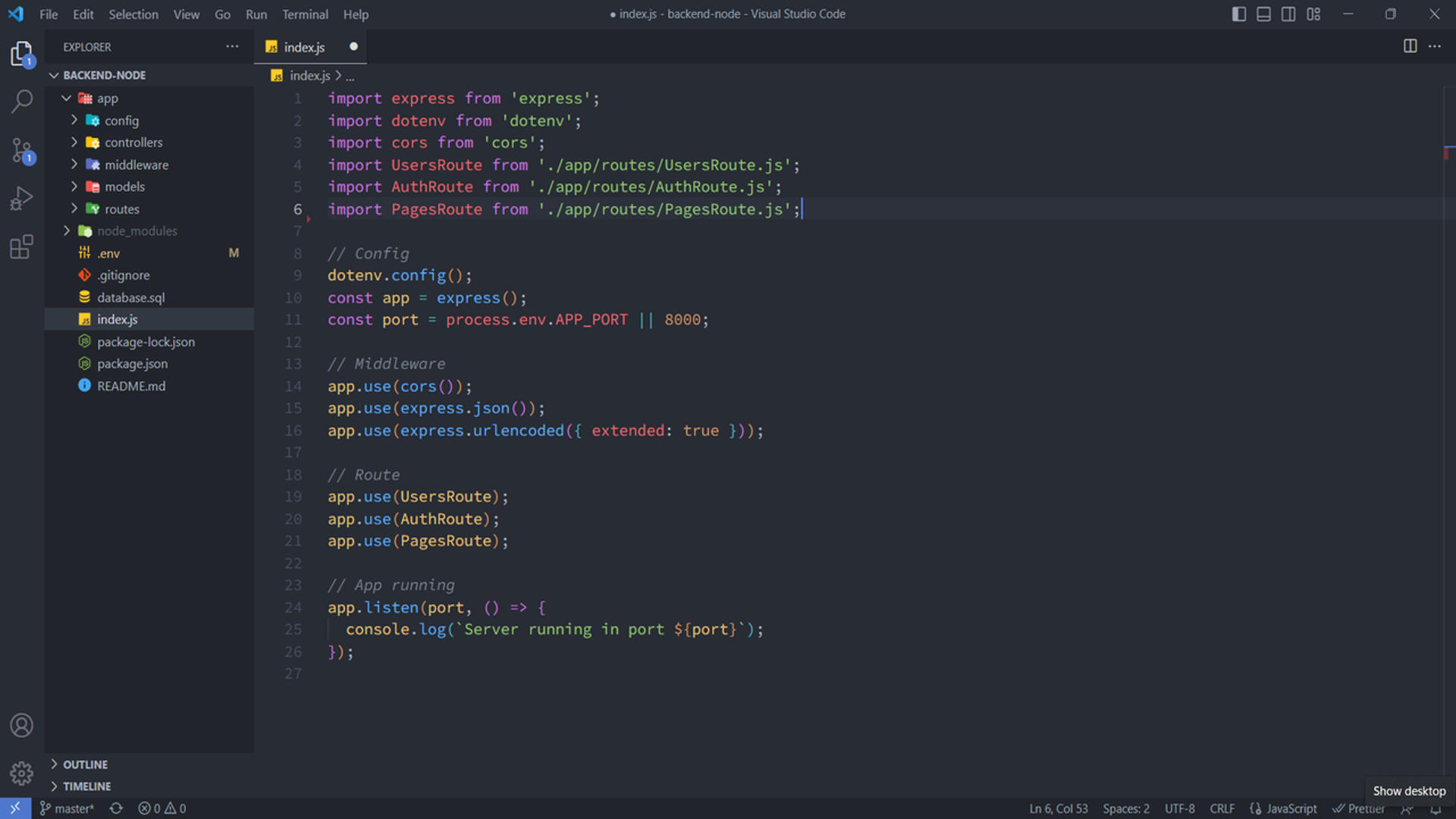Toggle the Panel visibility from the title bar
Image resolution: width=1456 pixels, height=819 pixels.
coord(1263,14)
